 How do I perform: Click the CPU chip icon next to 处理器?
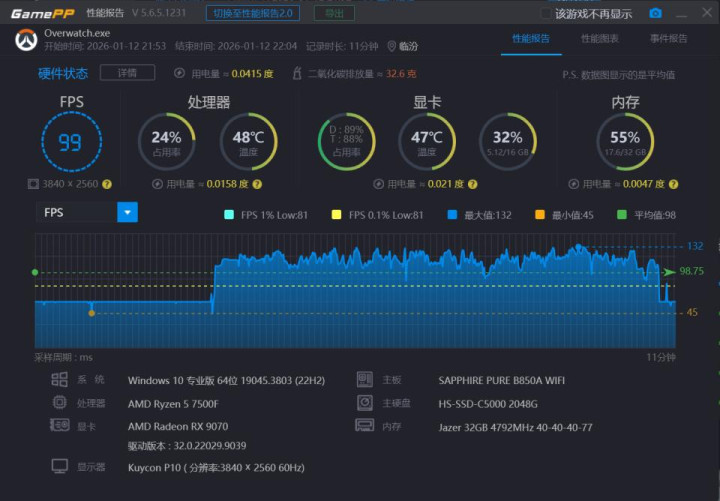(x=60, y=403)
